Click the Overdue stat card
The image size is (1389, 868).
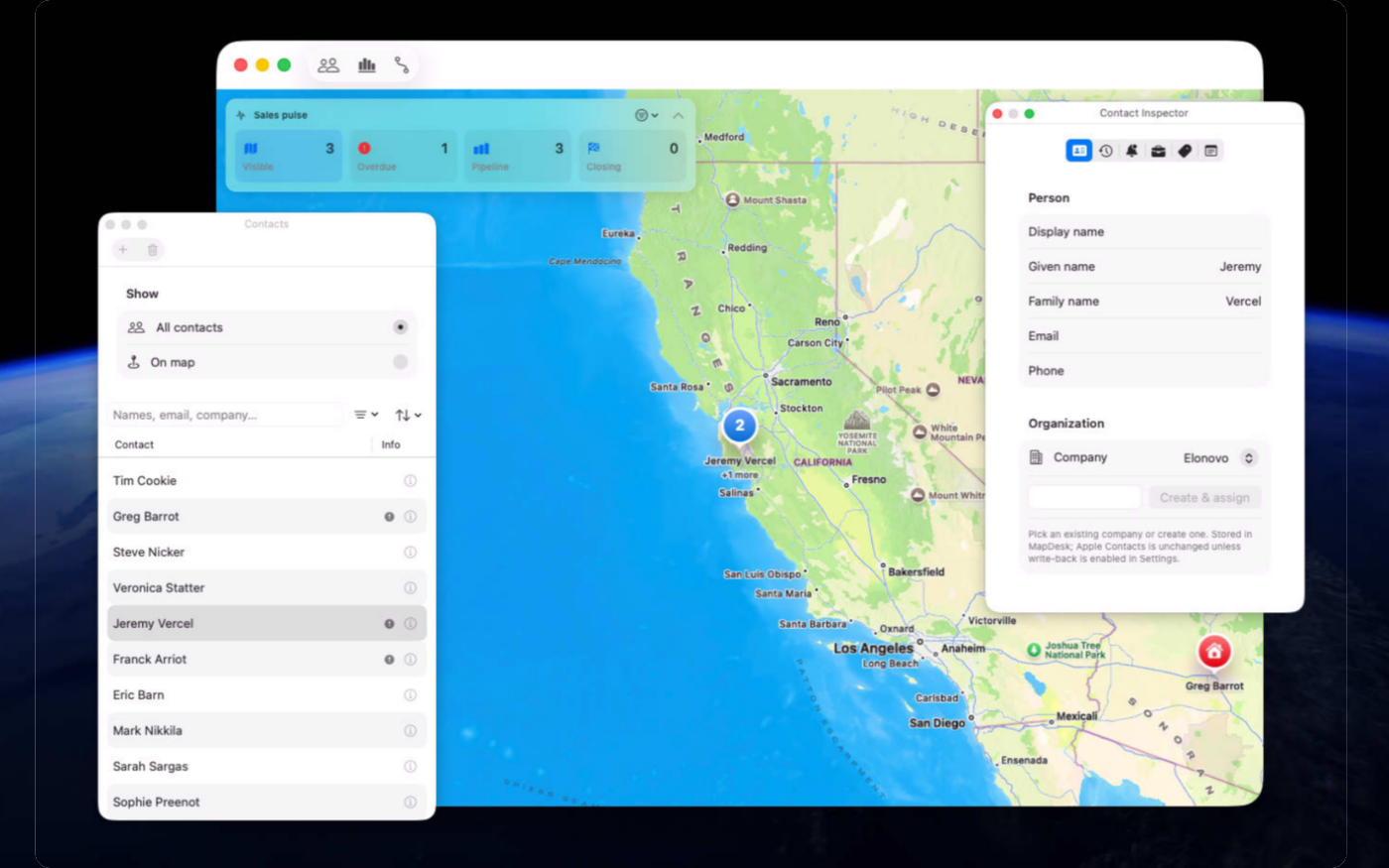tap(404, 156)
